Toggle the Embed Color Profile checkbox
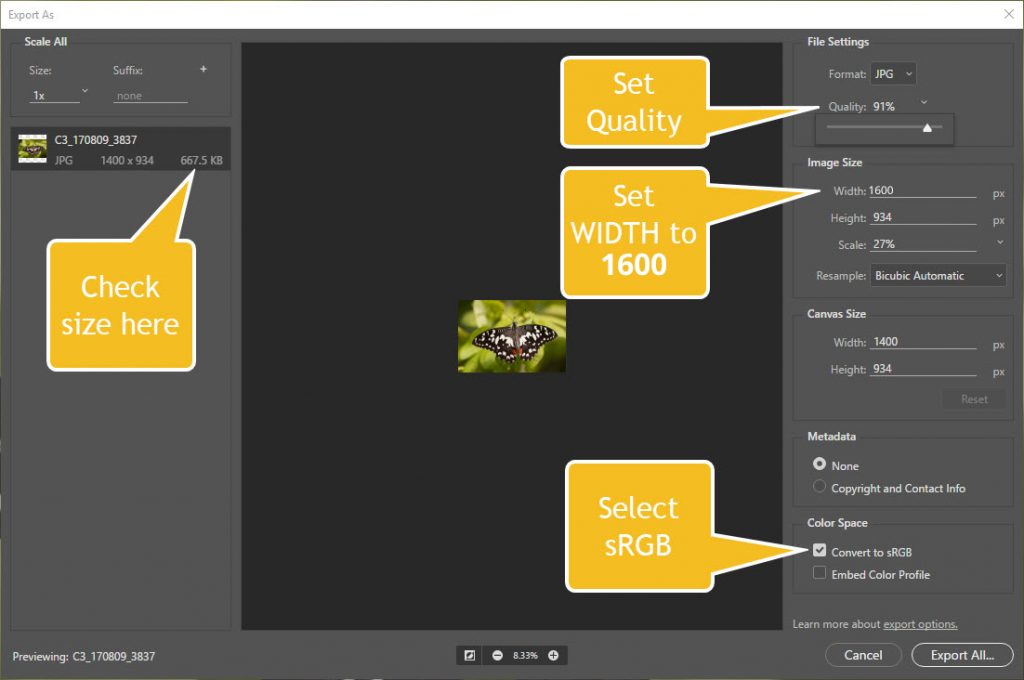Screen dimensions: 1024x680 click(820, 574)
